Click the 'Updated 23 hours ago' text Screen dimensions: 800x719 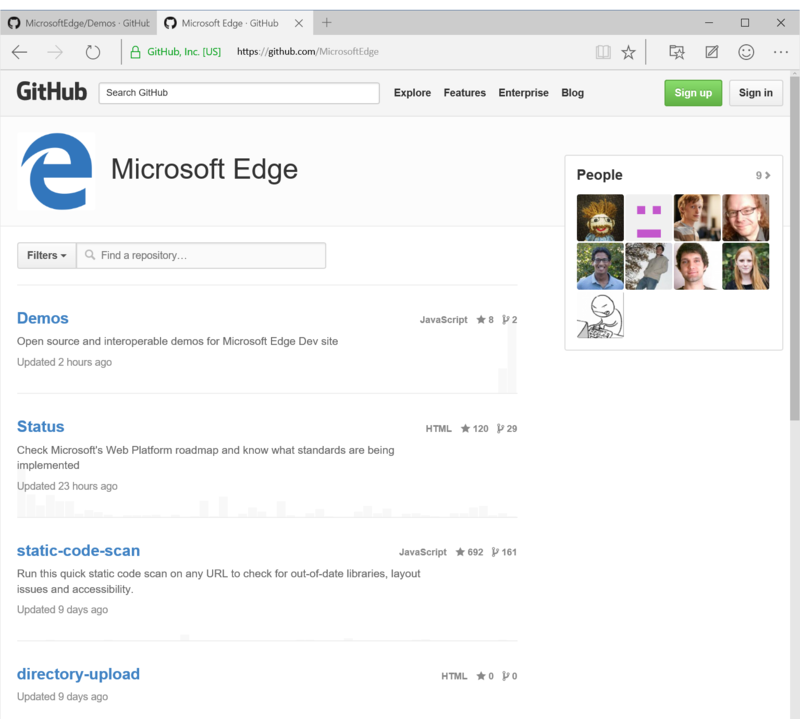(67, 486)
